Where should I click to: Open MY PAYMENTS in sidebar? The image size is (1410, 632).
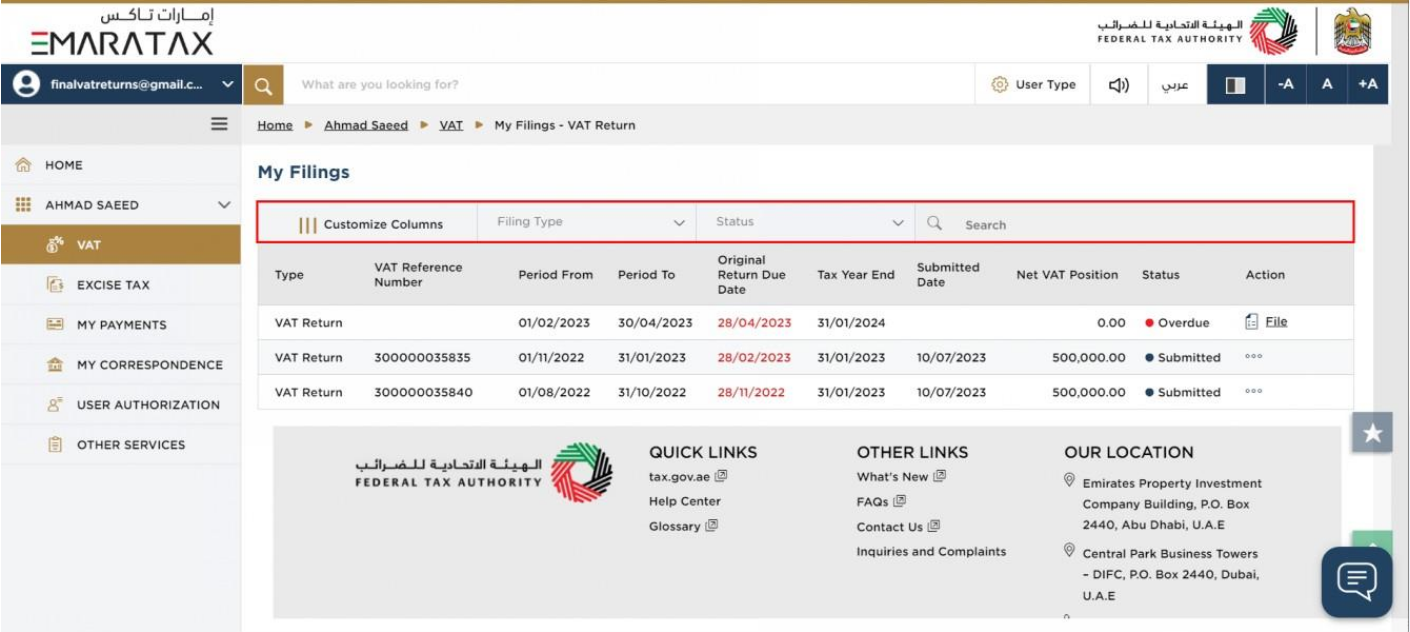point(120,325)
